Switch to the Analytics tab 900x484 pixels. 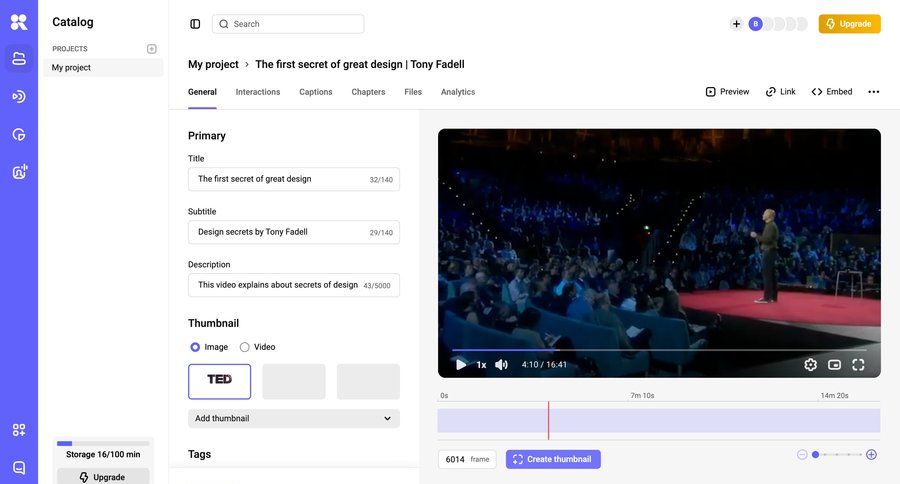click(x=457, y=92)
